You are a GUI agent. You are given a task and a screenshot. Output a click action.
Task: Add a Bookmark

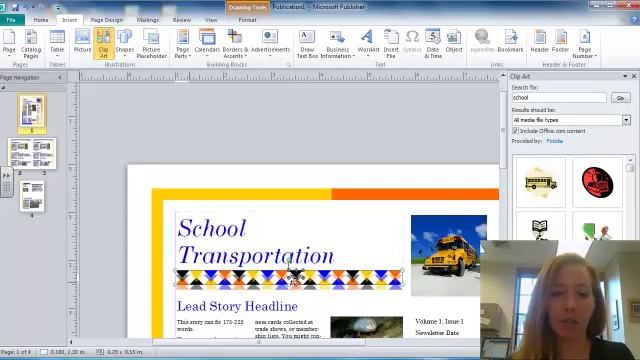[510, 41]
